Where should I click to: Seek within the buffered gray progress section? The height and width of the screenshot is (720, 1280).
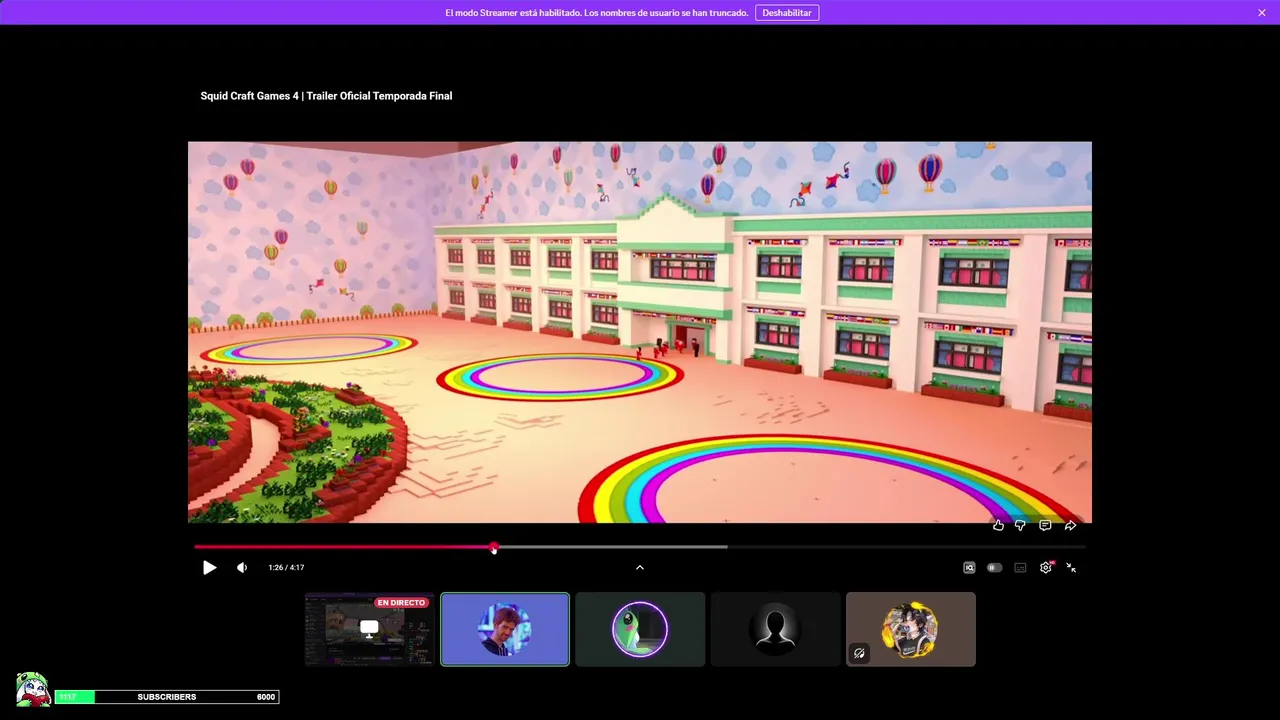point(611,547)
